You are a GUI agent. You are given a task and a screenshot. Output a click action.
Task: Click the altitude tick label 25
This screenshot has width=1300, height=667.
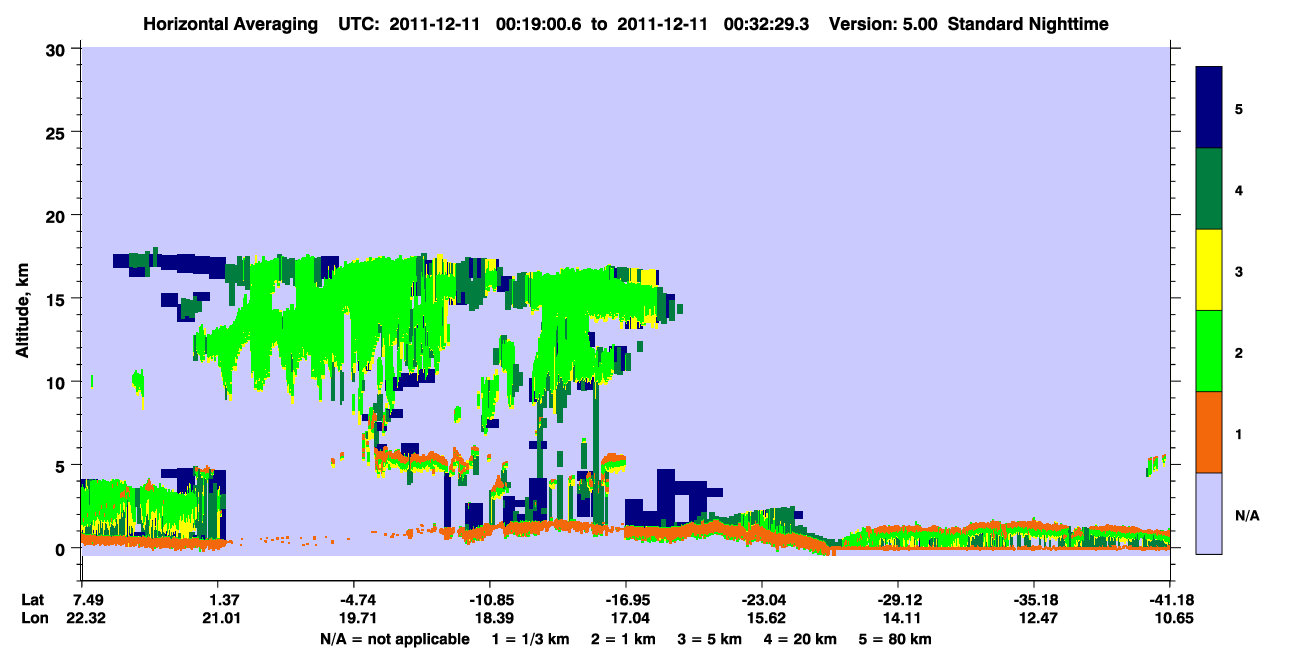click(58, 132)
